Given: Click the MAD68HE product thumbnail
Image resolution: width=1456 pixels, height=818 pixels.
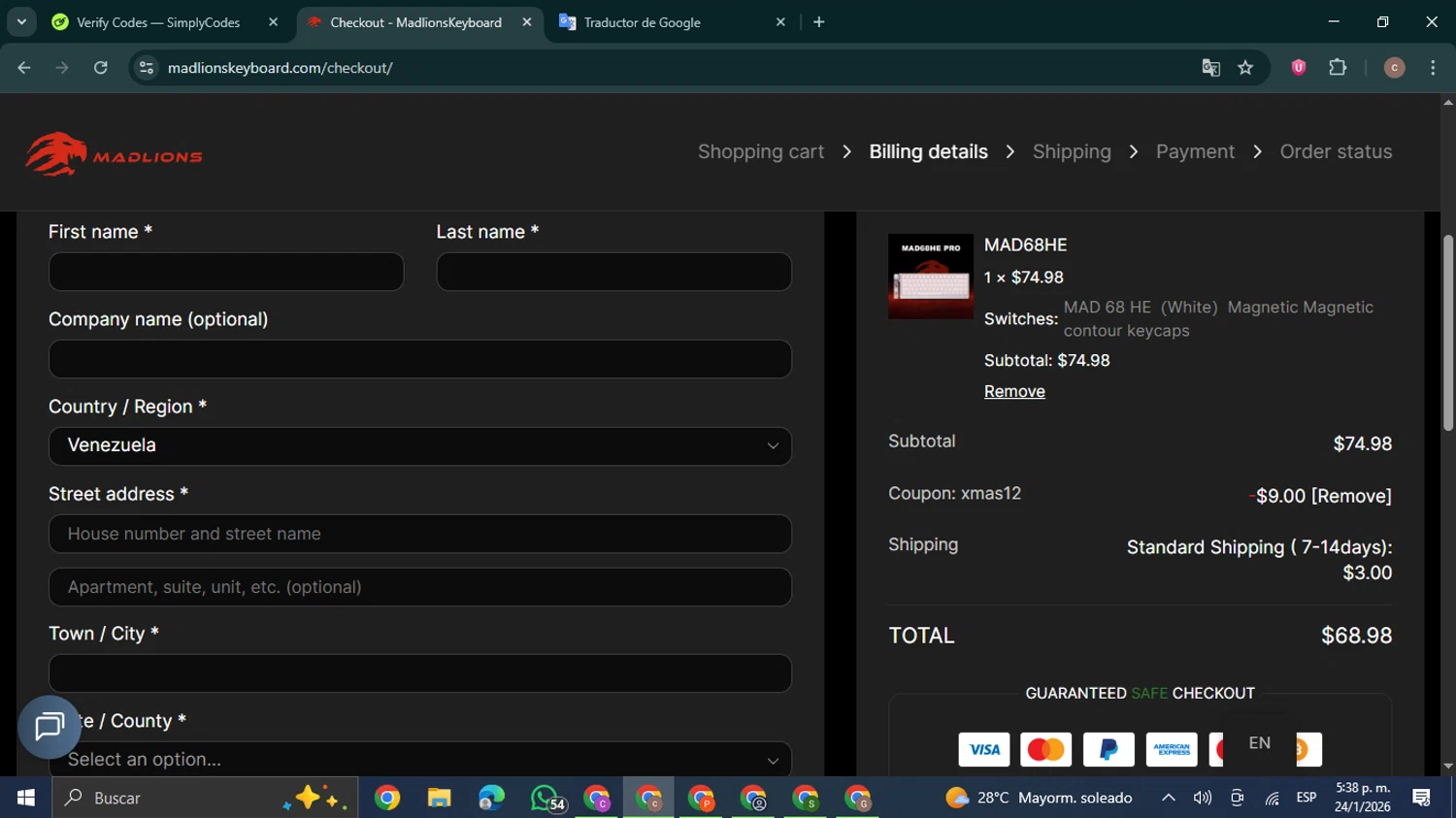Looking at the screenshot, I should tap(931, 277).
